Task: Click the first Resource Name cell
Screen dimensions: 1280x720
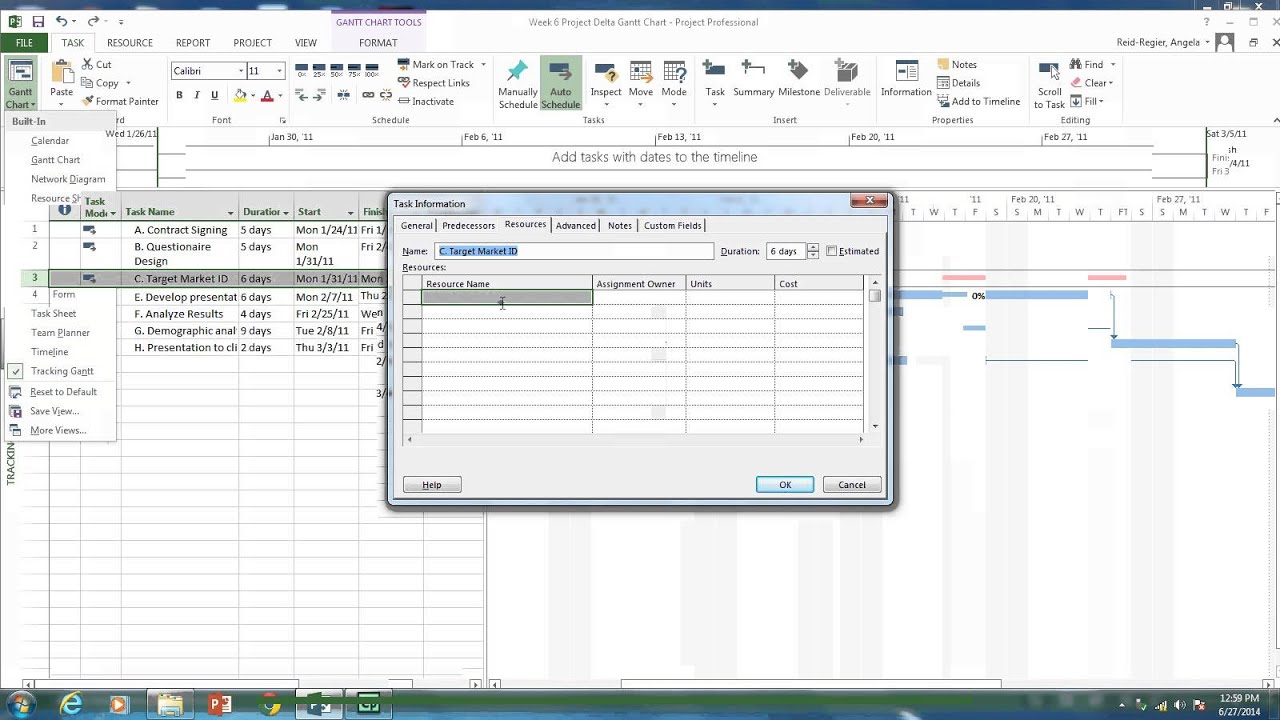Action: (x=507, y=297)
